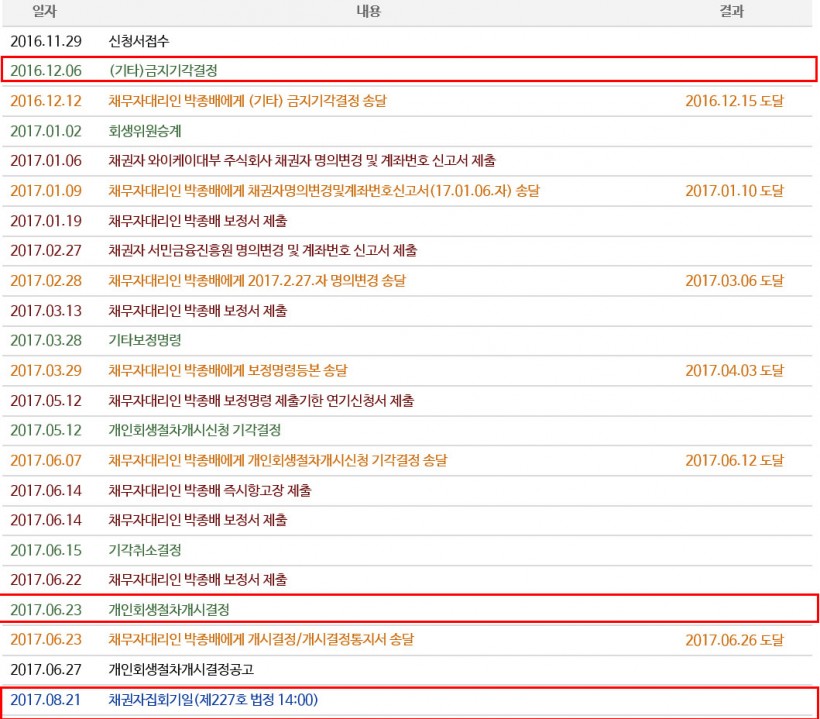Click the result 2016.12.15 도달
Image resolution: width=820 pixels, height=719 pixels.
point(735,101)
